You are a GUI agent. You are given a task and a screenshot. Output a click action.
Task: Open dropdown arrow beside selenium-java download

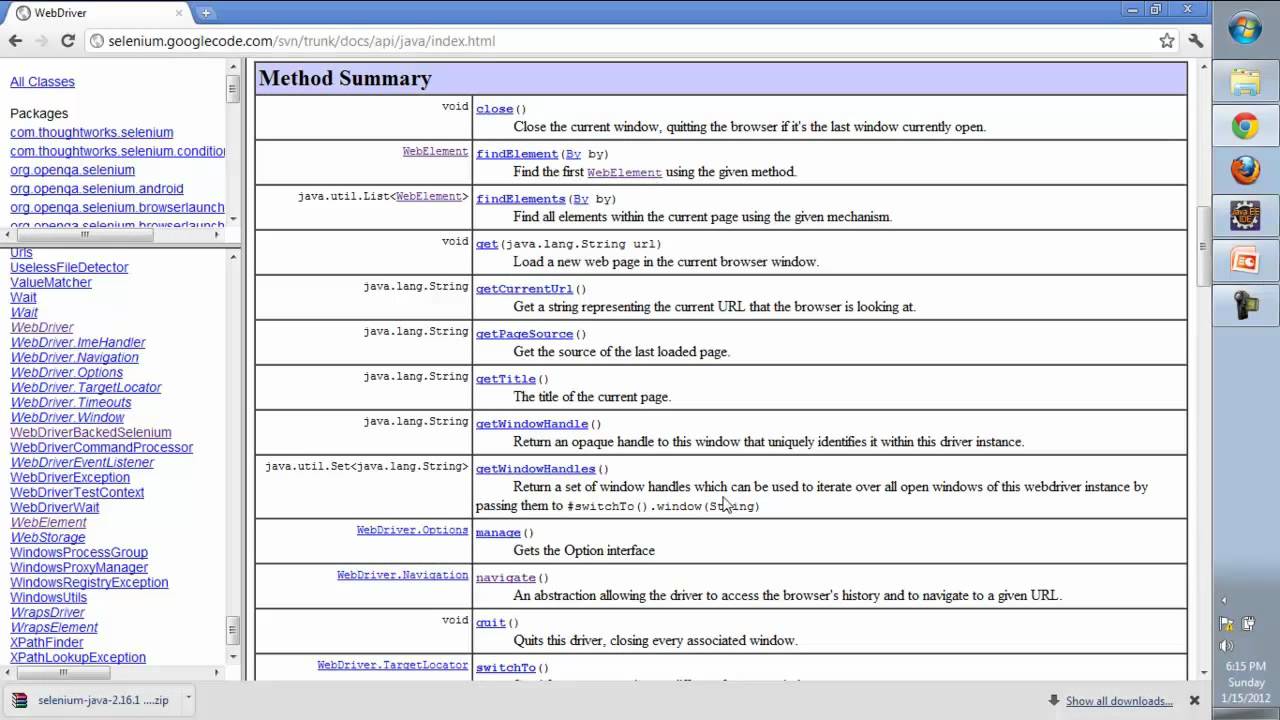pos(187,699)
